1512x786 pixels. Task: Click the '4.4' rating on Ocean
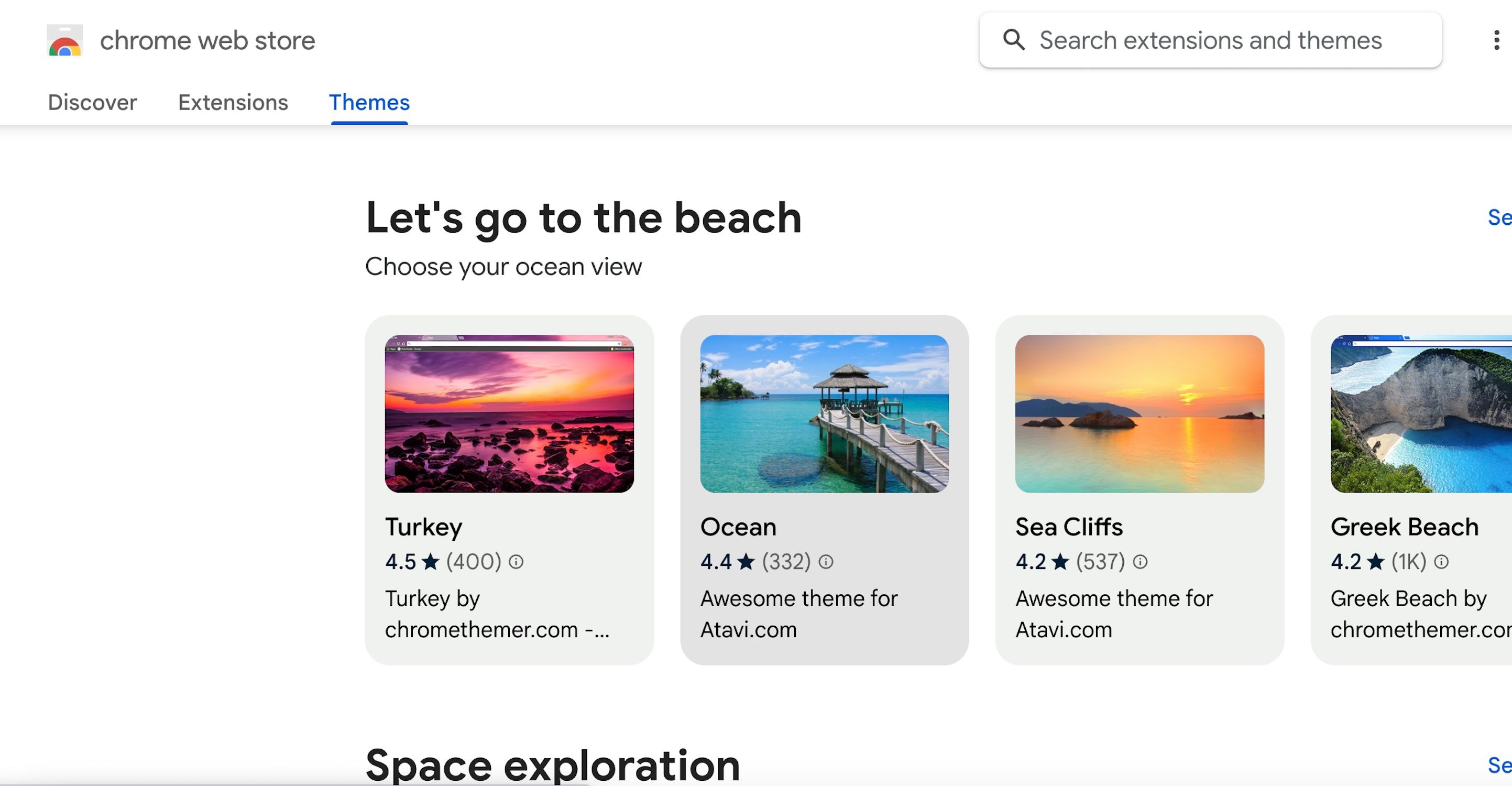[716, 562]
